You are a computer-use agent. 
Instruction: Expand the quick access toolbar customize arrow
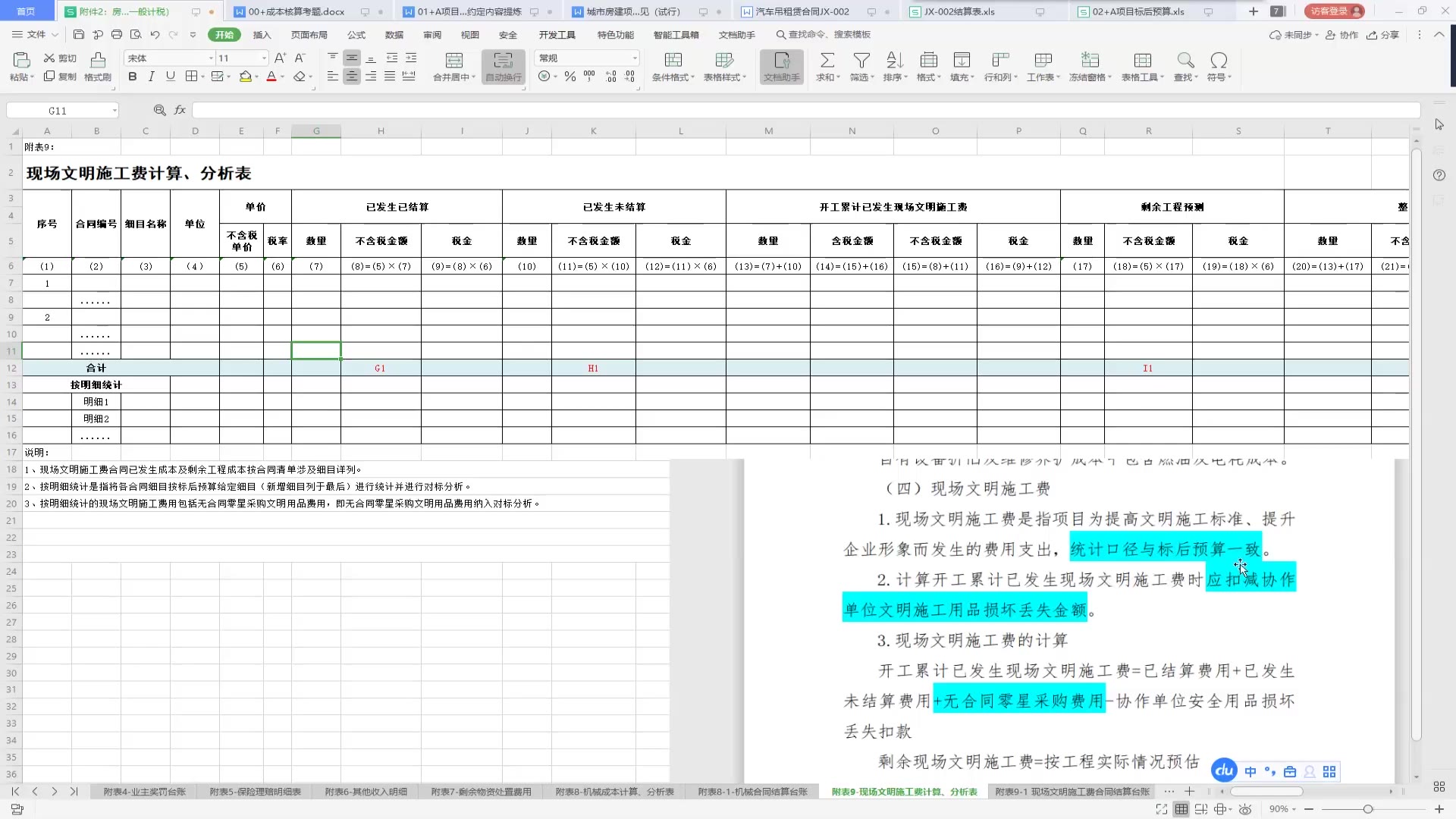[x=193, y=35]
